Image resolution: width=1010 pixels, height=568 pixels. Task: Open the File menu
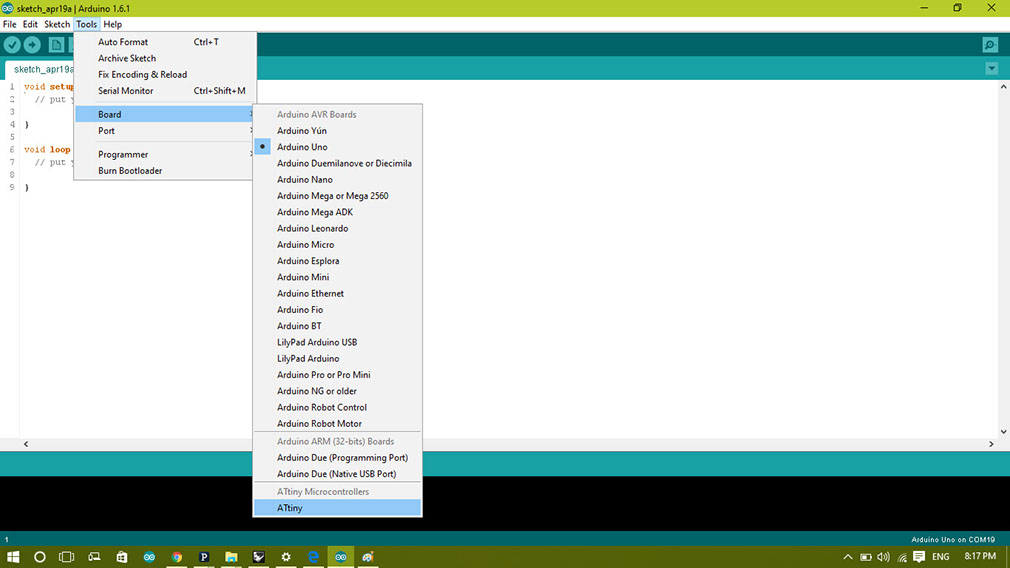pos(10,24)
